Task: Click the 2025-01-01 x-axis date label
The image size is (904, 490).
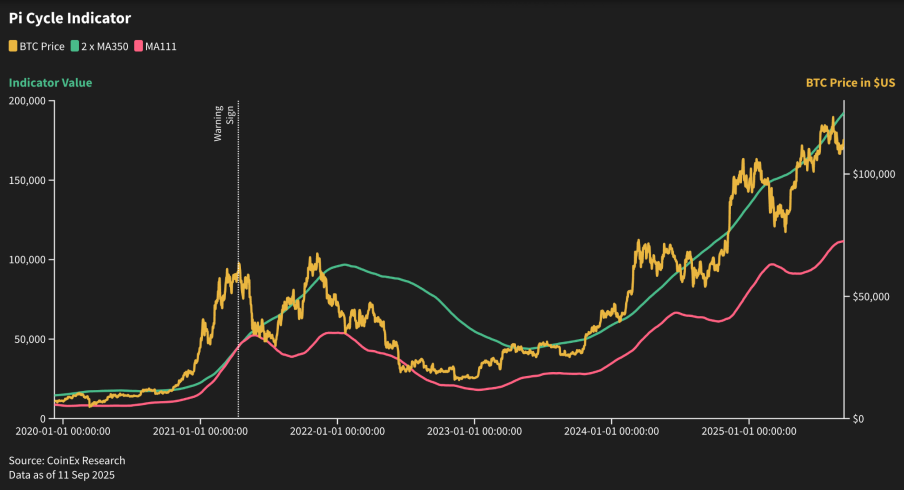Action: click(749, 431)
